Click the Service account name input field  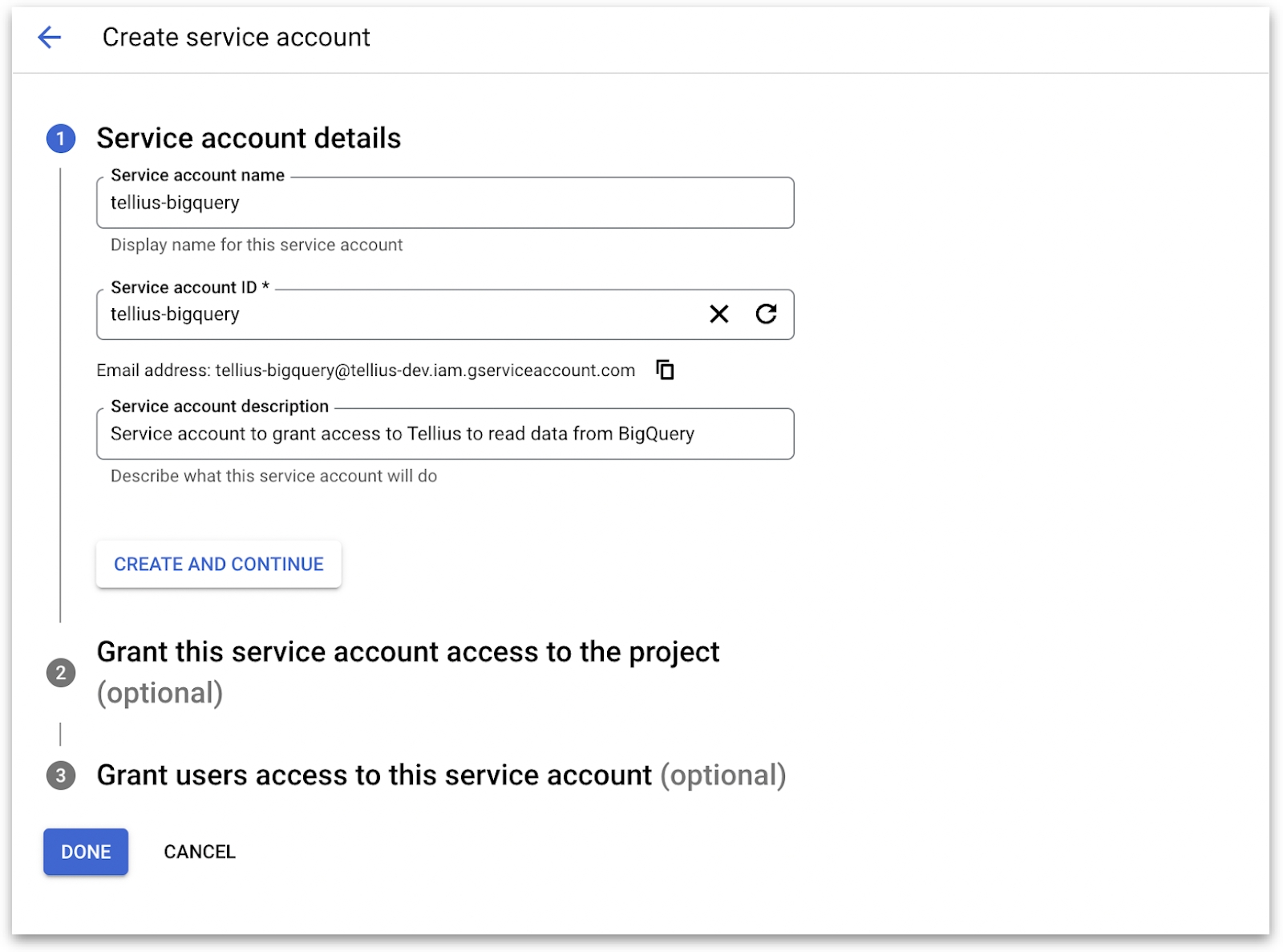pyautogui.click(x=444, y=203)
